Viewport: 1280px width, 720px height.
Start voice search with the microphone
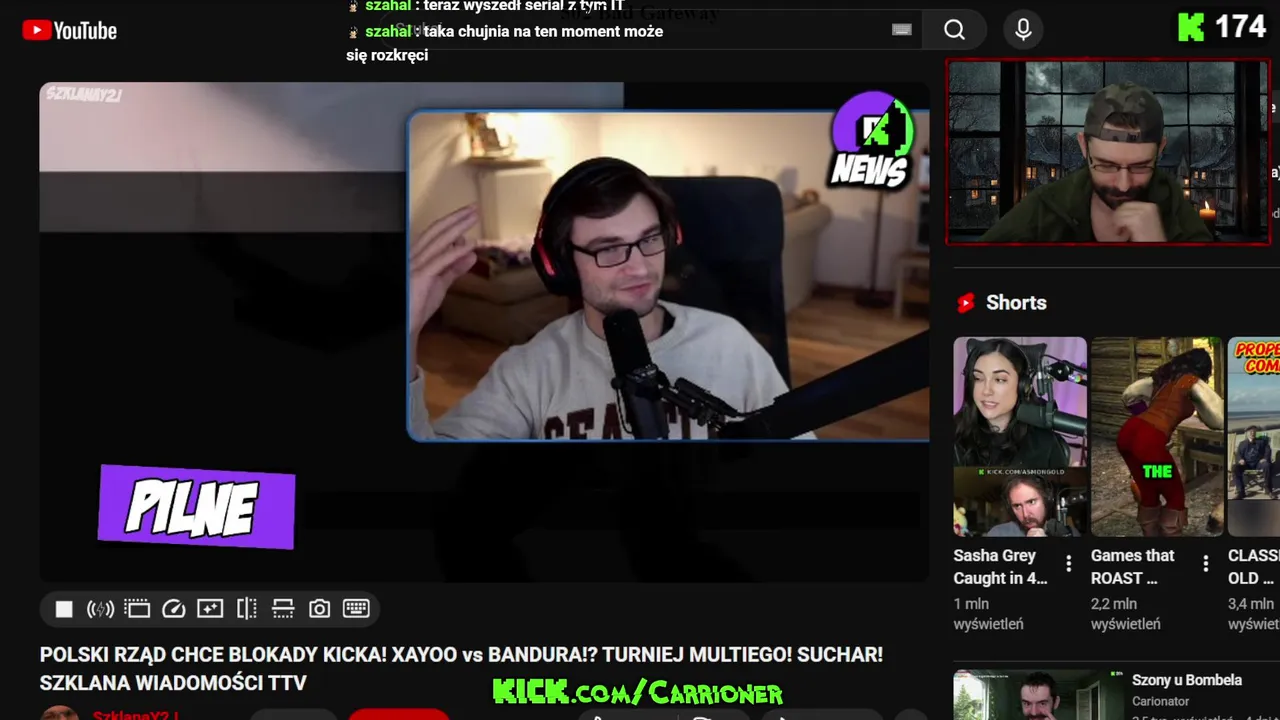[x=1023, y=30]
